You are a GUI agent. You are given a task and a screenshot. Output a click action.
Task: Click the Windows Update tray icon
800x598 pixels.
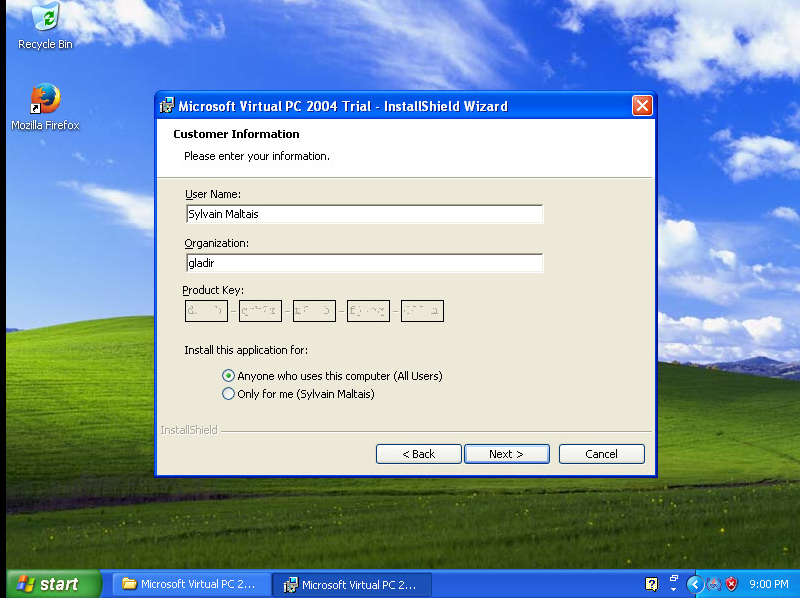point(714,584)
